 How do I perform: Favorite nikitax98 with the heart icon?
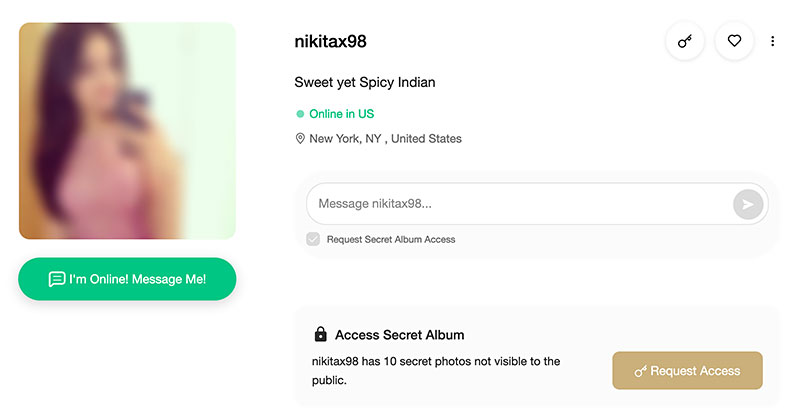click(x=734, y=41)
